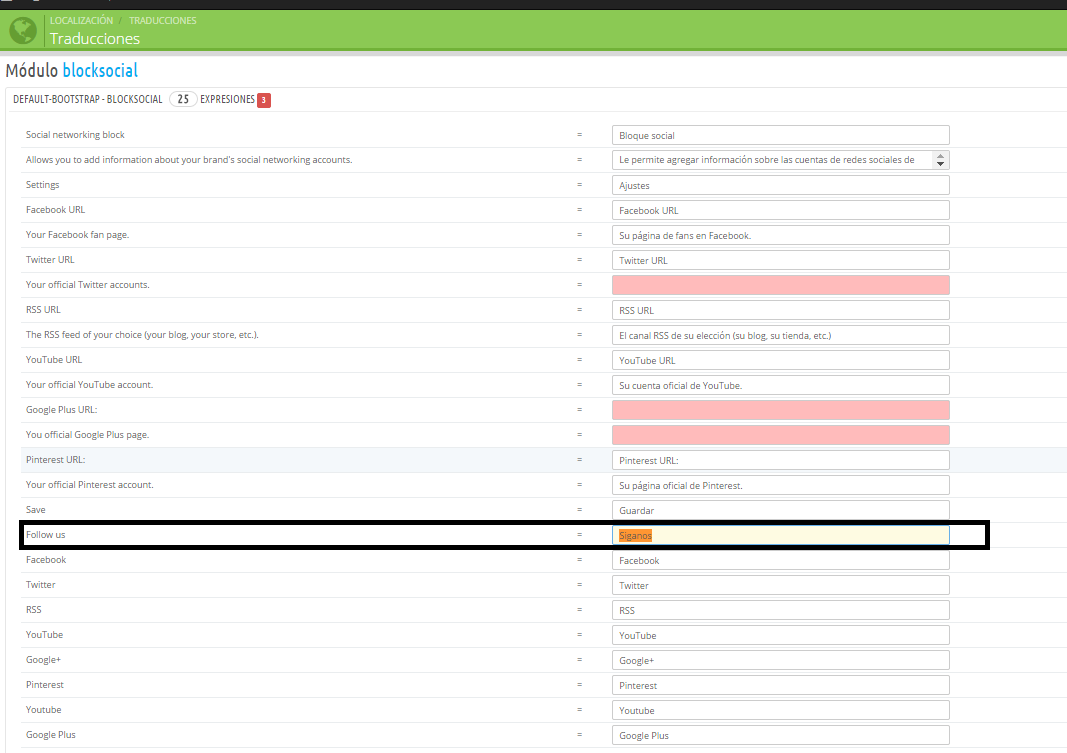Click the blocksocial module name in heading

click(x=100, y=71)
